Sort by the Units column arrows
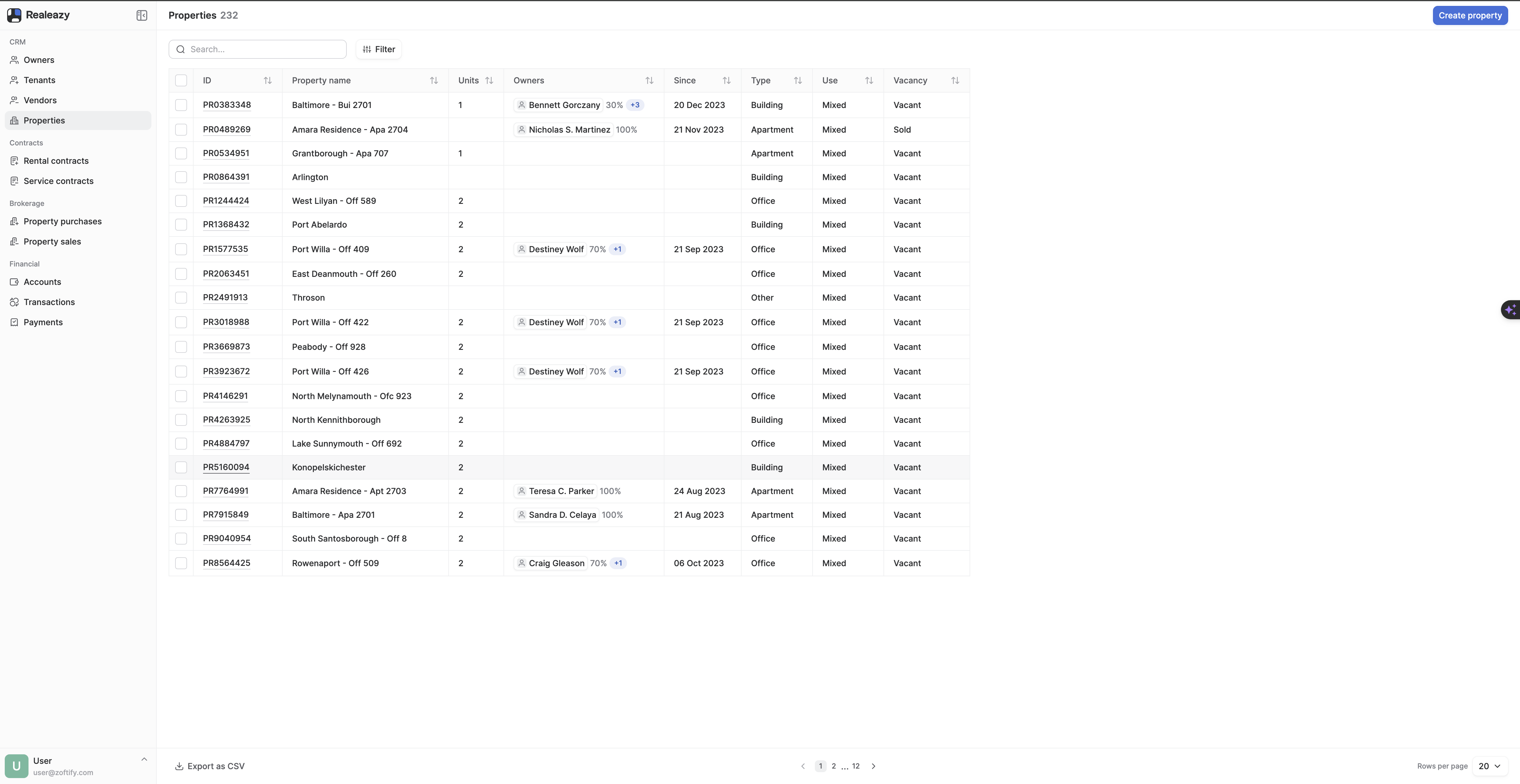1520x784 pixels. (489, 81)
